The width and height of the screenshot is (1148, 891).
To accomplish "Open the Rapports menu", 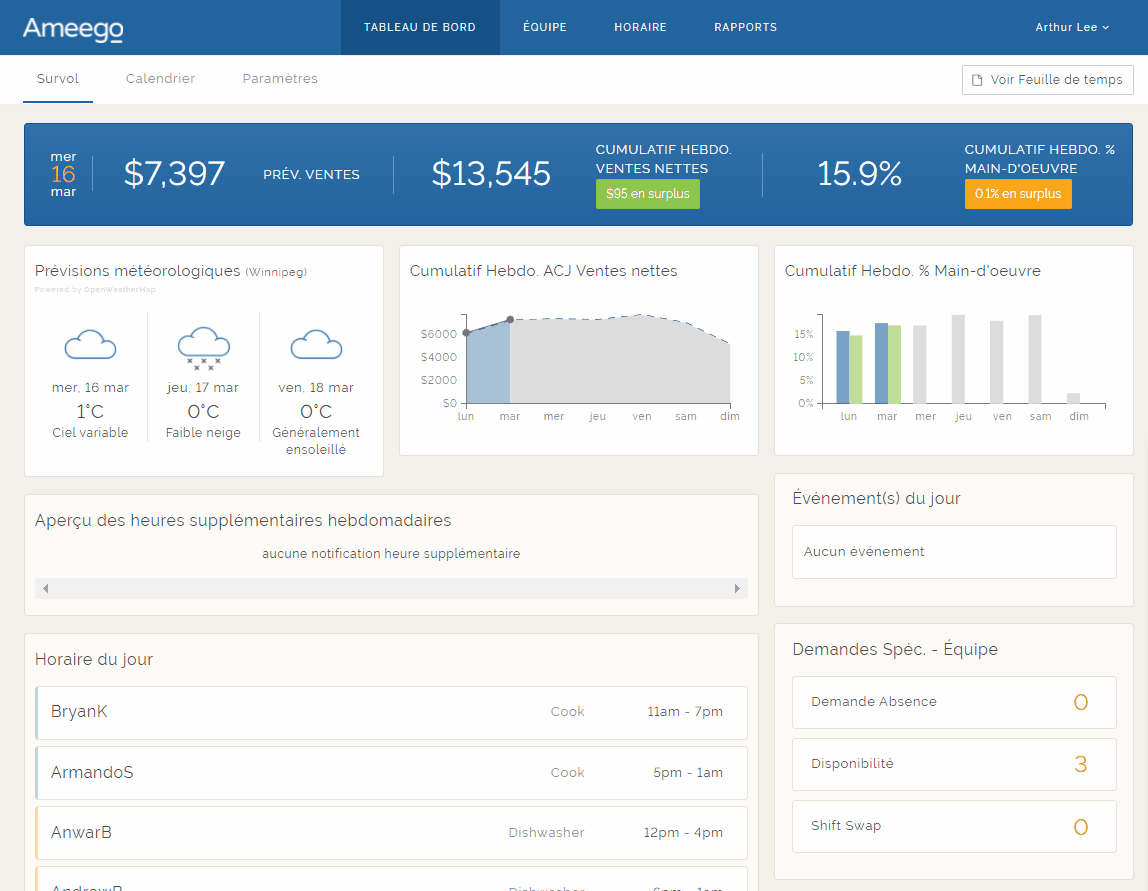I will pyautogui.click(x=745, y=28).
